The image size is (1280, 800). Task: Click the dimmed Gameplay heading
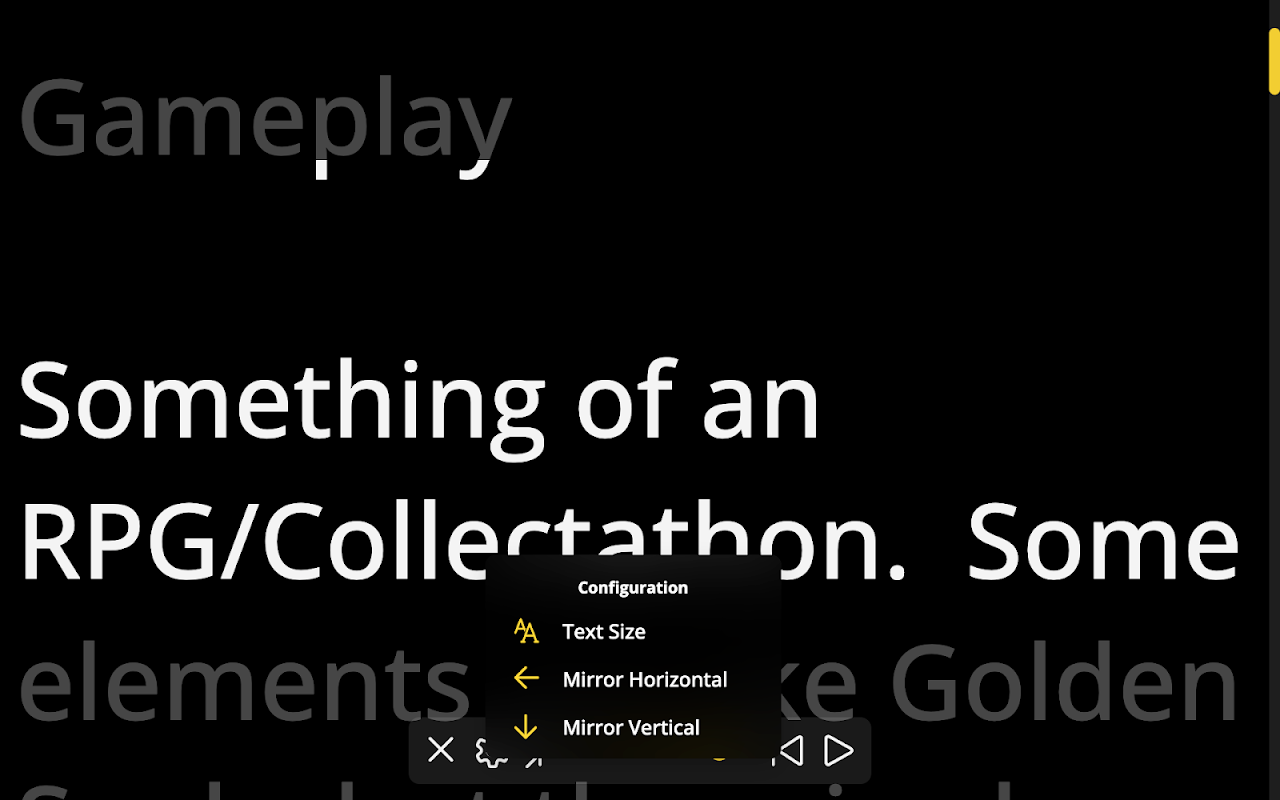tap(265, 118)
